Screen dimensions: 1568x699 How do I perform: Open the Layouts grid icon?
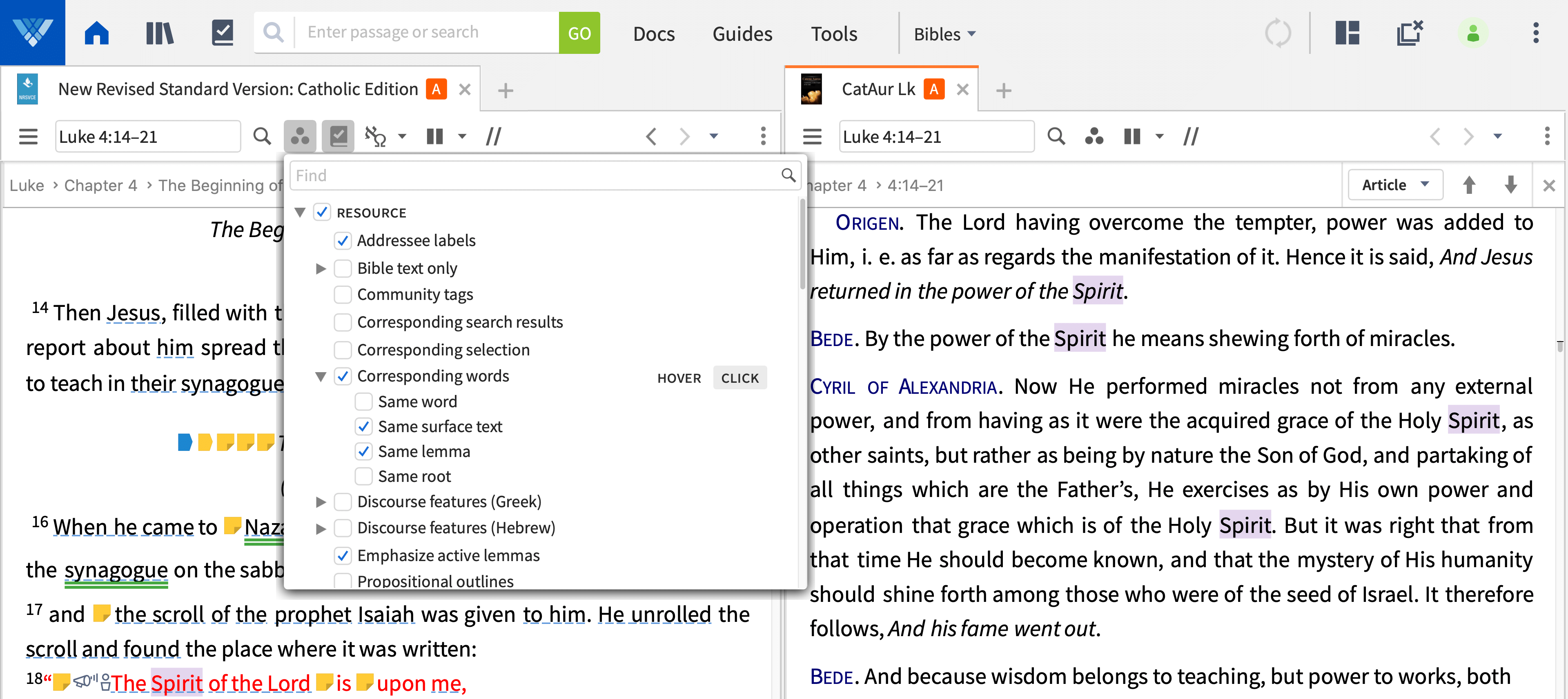click(x=1347, y=33)
